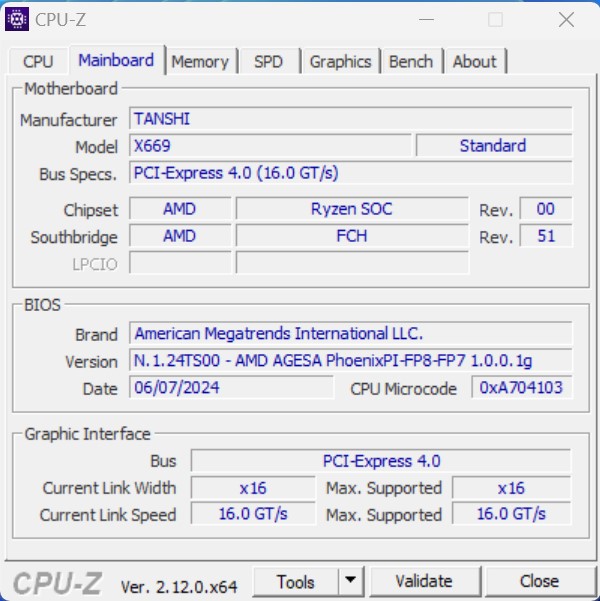This screenshot has height=601, width=600.
Task: Click the Tools button
Action: pyautogui.click(x=296, y=581)
